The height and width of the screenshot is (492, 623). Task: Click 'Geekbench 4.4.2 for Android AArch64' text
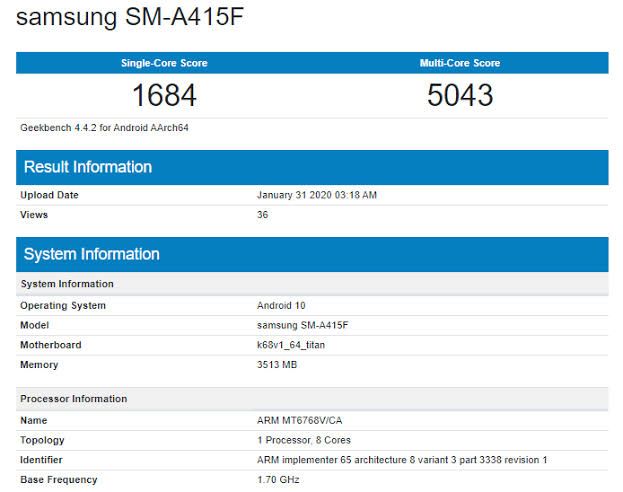point(104,128)
